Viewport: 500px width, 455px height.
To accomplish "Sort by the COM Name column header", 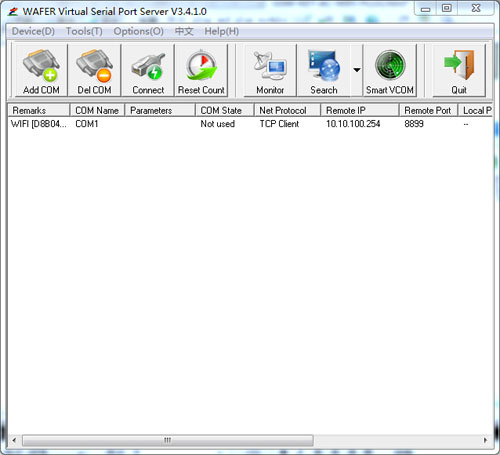I will pyautogui.click(x=97, y=110).
